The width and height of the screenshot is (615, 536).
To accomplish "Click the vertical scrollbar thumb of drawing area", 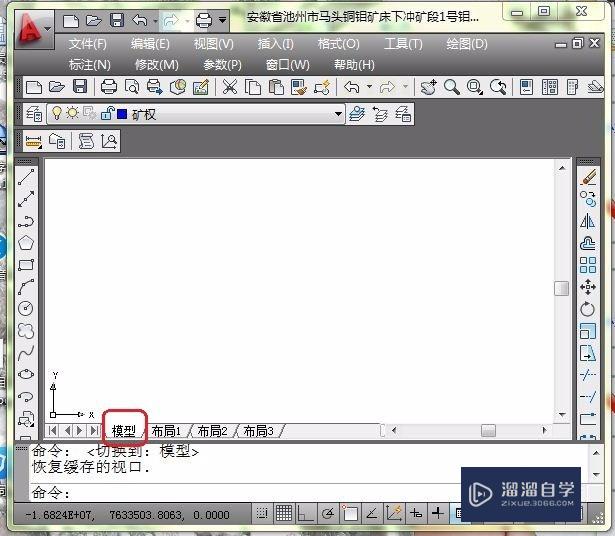I will (562, 289).
